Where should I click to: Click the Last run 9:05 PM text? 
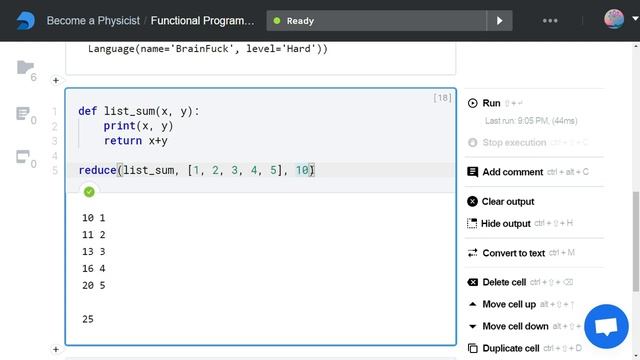coord(531,121)
